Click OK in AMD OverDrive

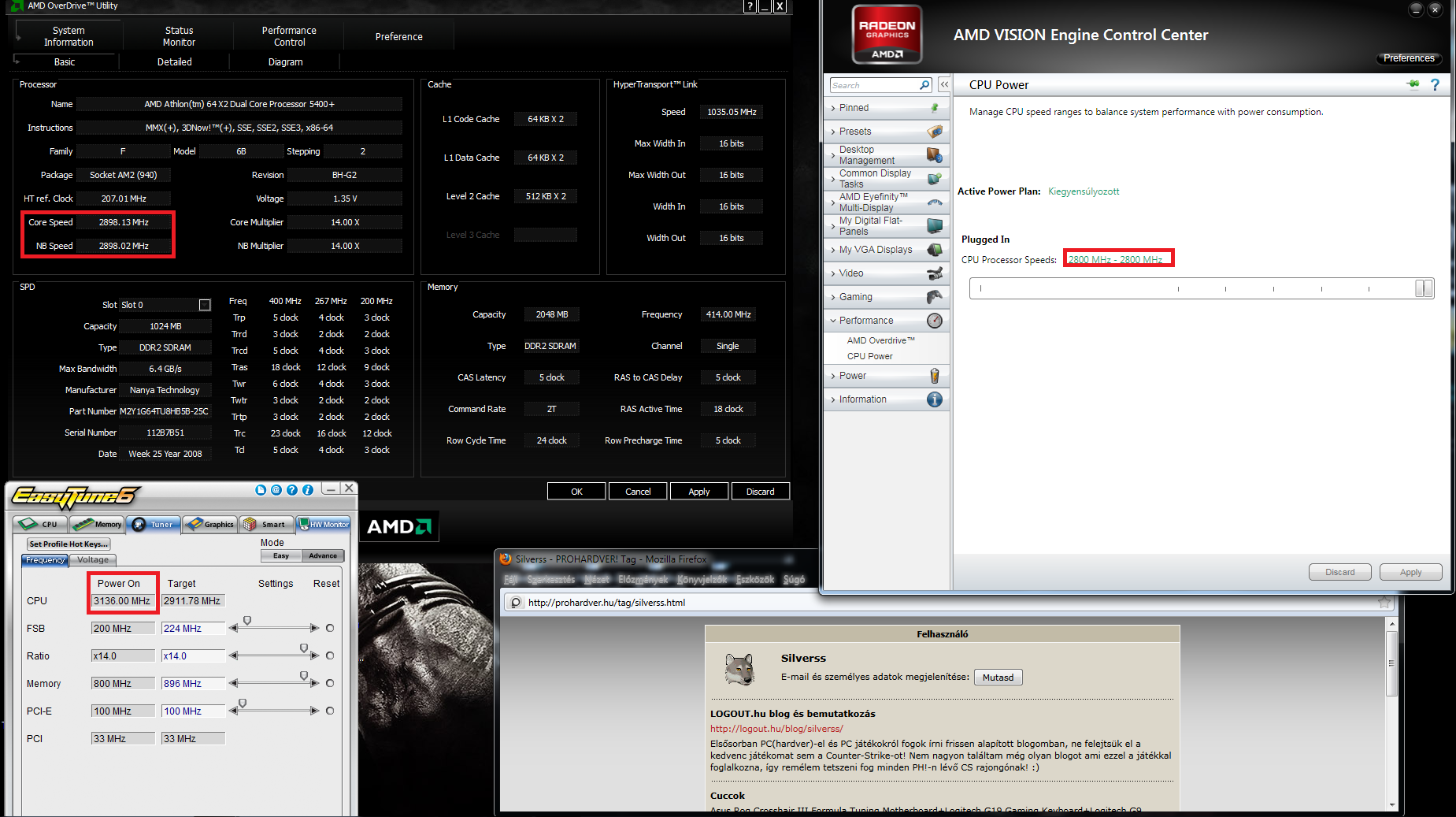576,492
